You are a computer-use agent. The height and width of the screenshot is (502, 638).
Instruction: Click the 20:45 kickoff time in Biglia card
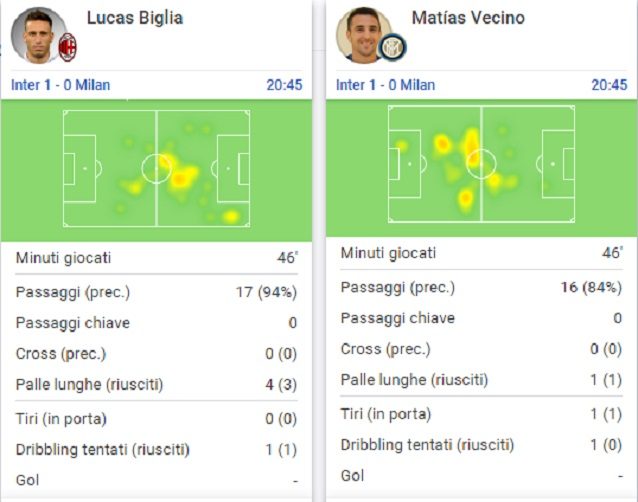[x=284, y=85]
